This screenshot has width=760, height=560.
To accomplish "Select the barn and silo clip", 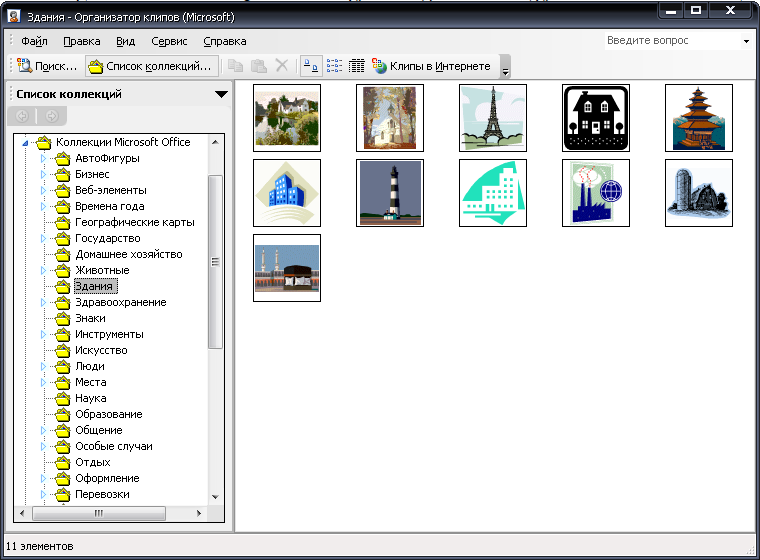I will [x=699, y=193].
